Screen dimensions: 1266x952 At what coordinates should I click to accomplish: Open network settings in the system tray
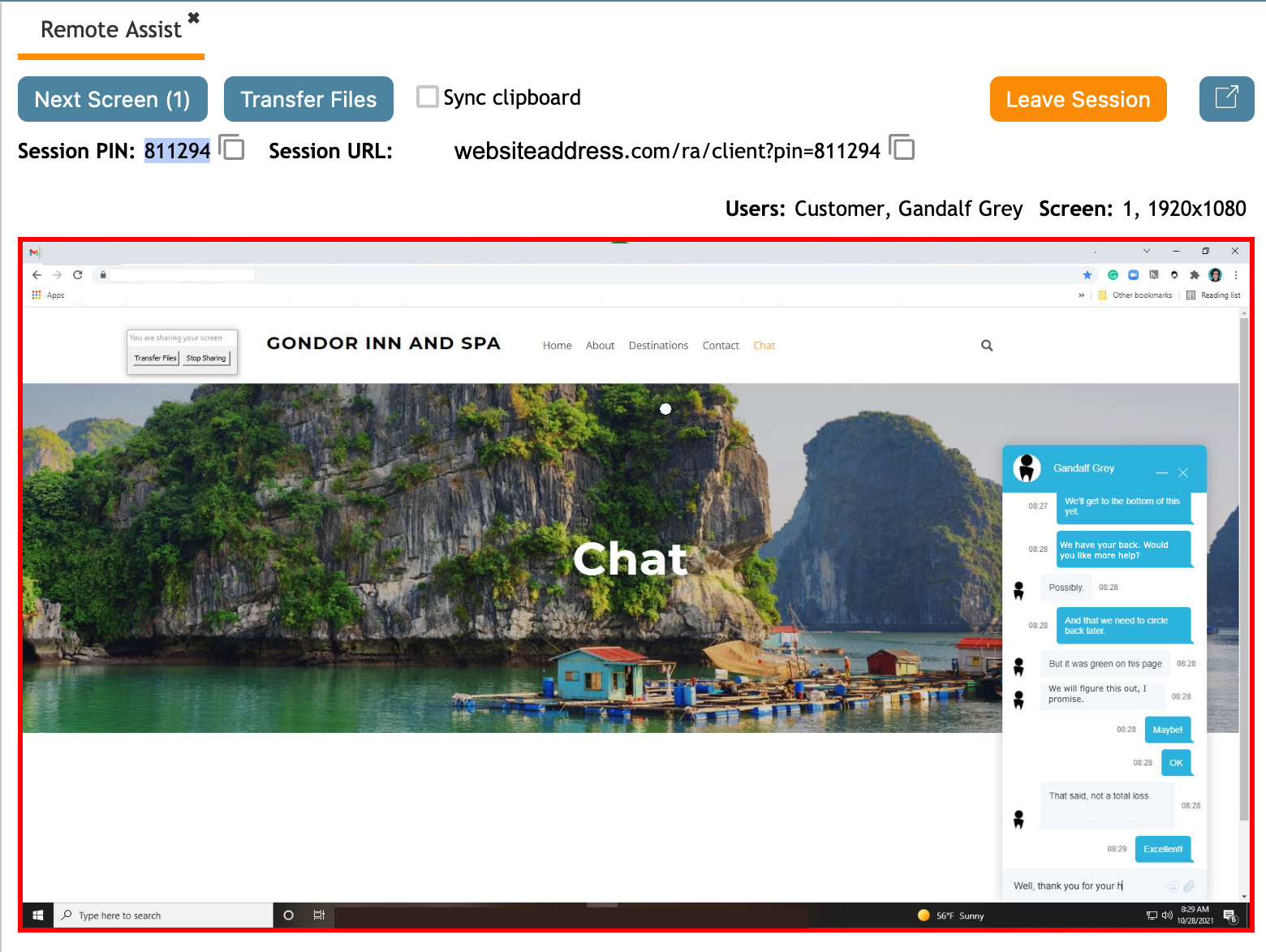click(x=1152, y=915)
